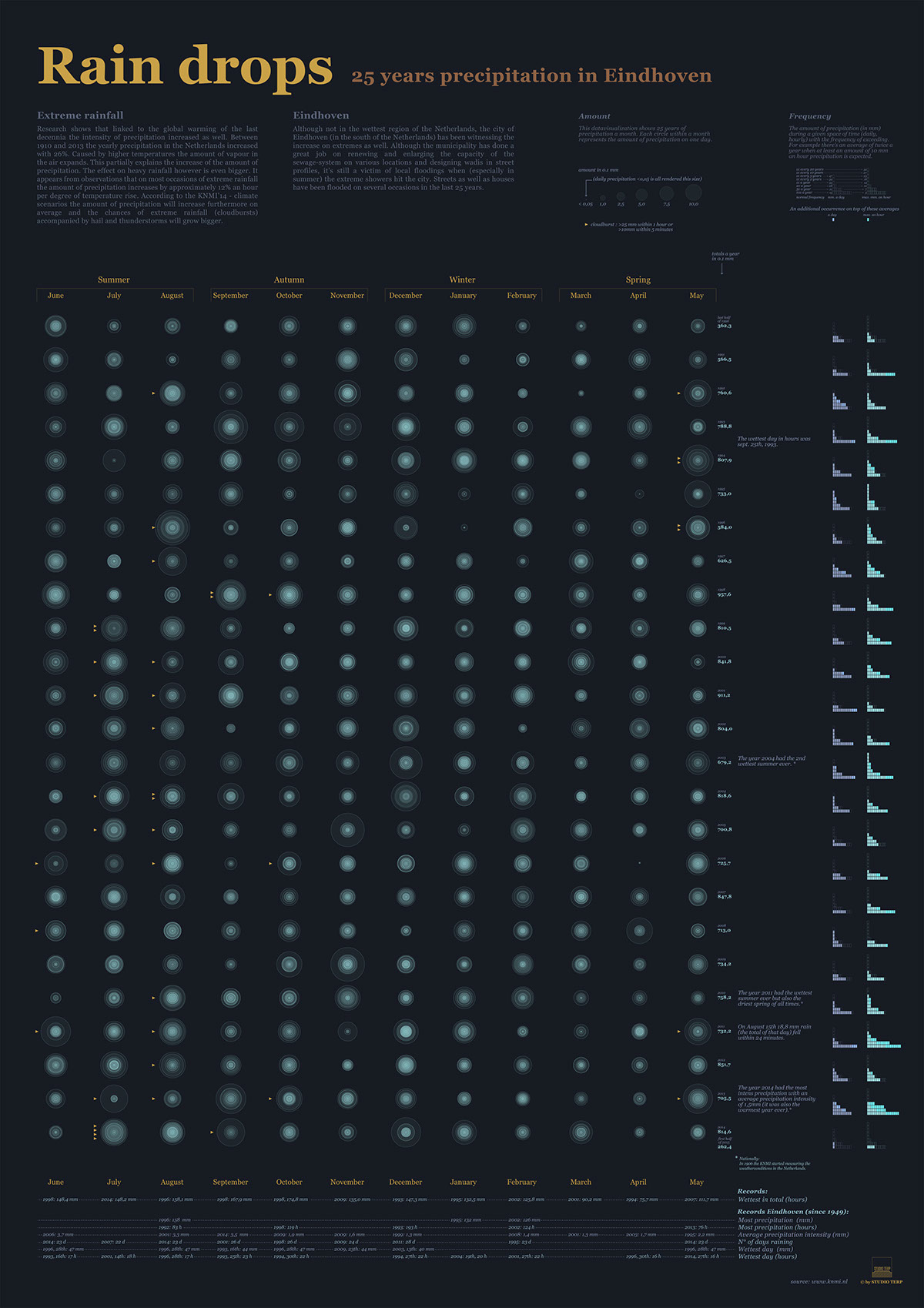Click the arrow below 'totals a year in 0.1 mm'
Screen dimensions: 924x1308
pyautogui.click(x=721, y=269)
